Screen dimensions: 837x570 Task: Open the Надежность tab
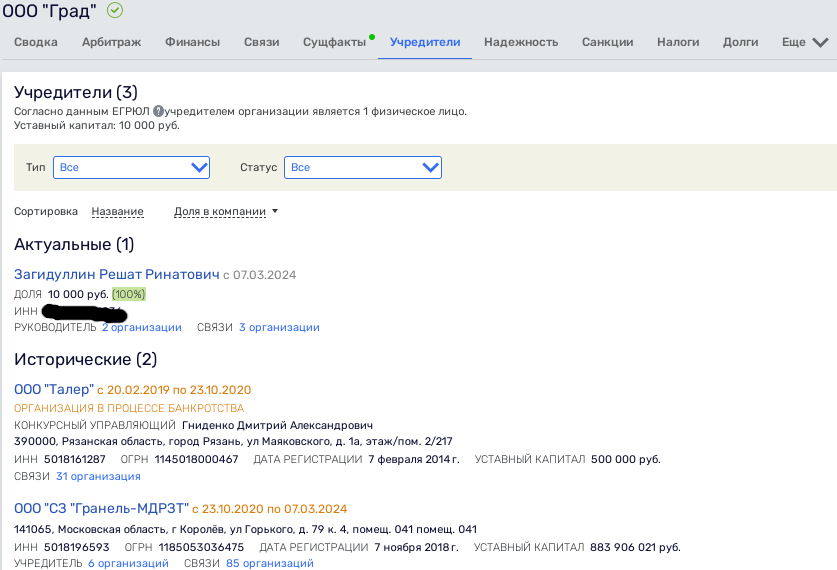pos(521,43)
